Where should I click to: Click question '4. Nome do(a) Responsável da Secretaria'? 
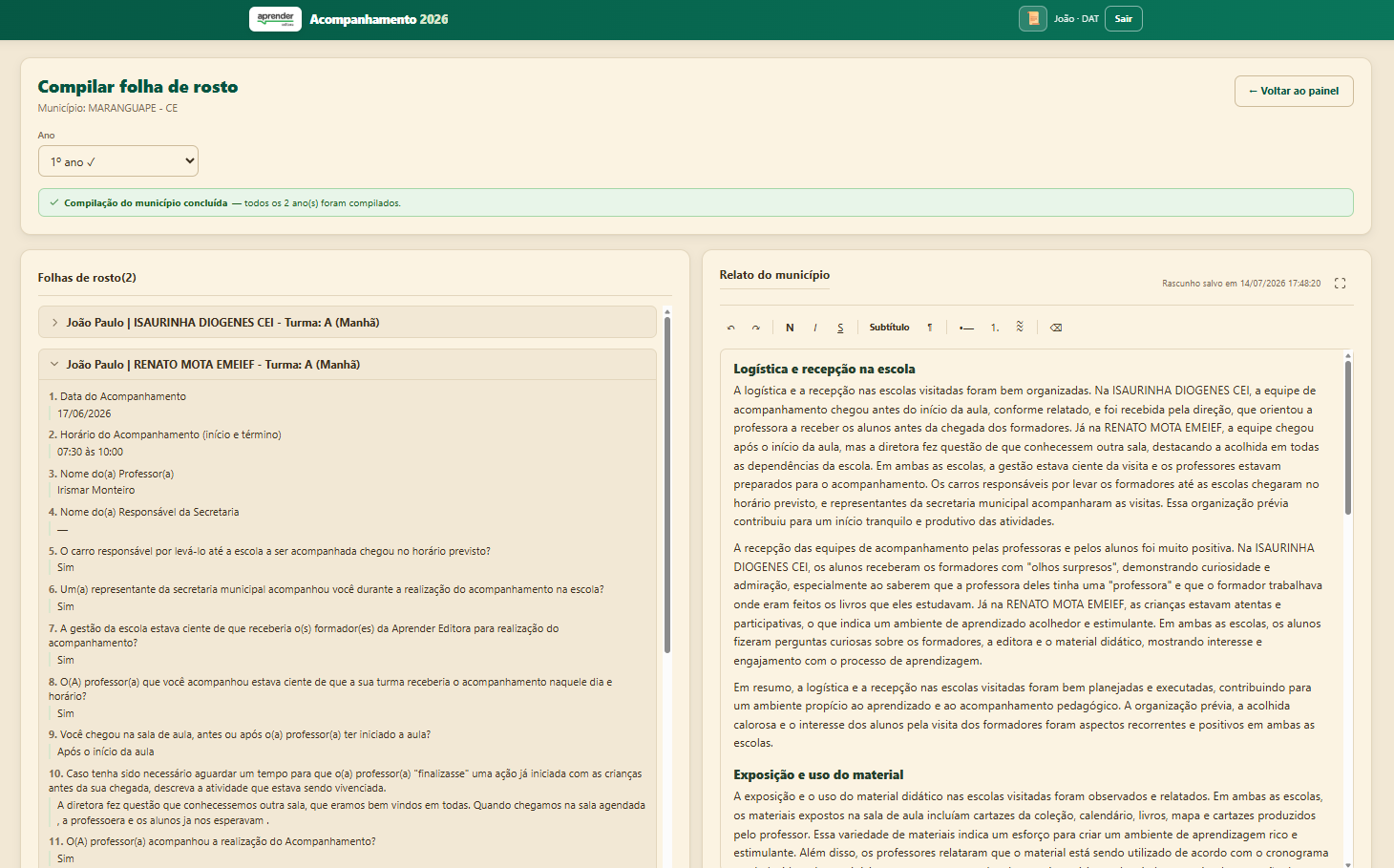click(144, 512)
